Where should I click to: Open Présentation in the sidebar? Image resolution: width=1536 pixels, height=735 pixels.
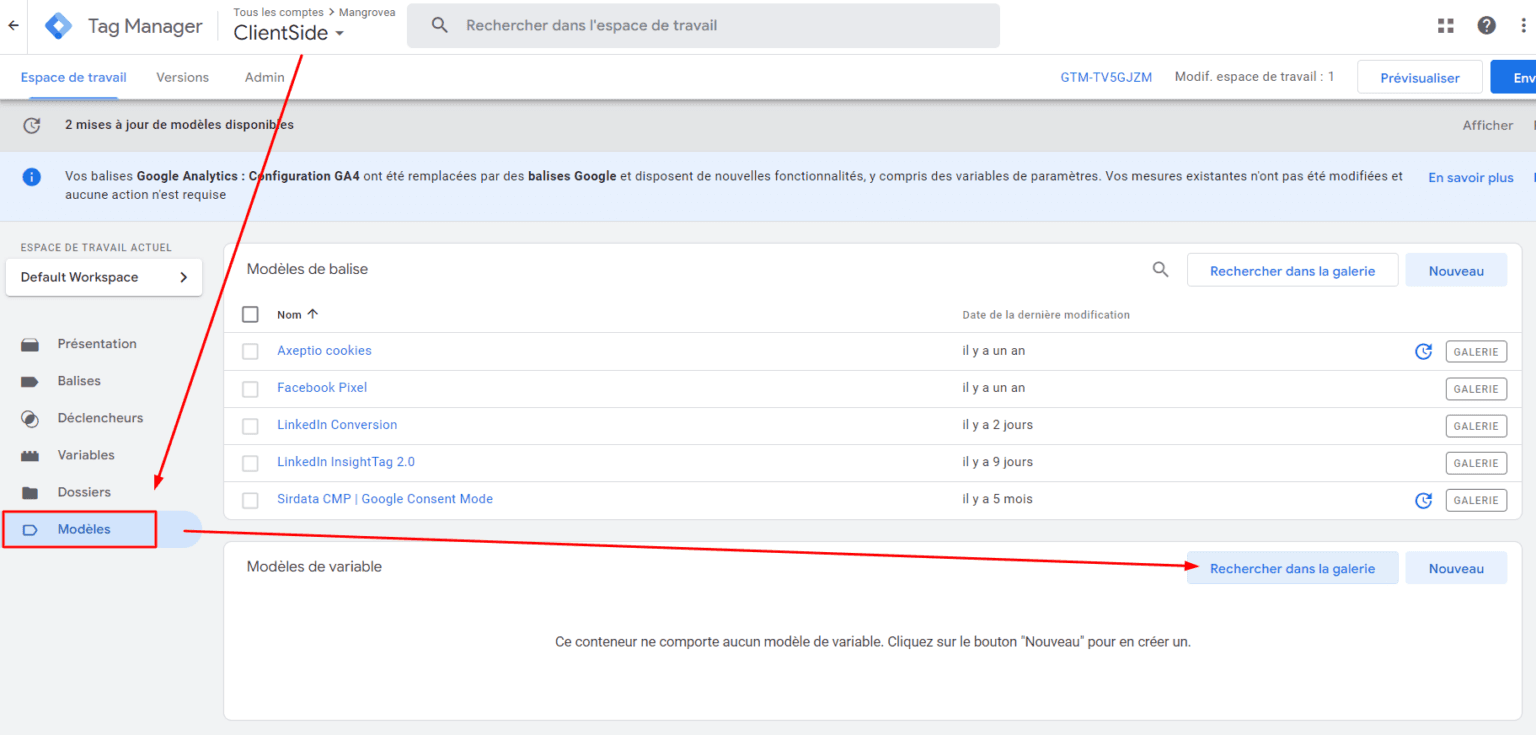click(97, 344)
